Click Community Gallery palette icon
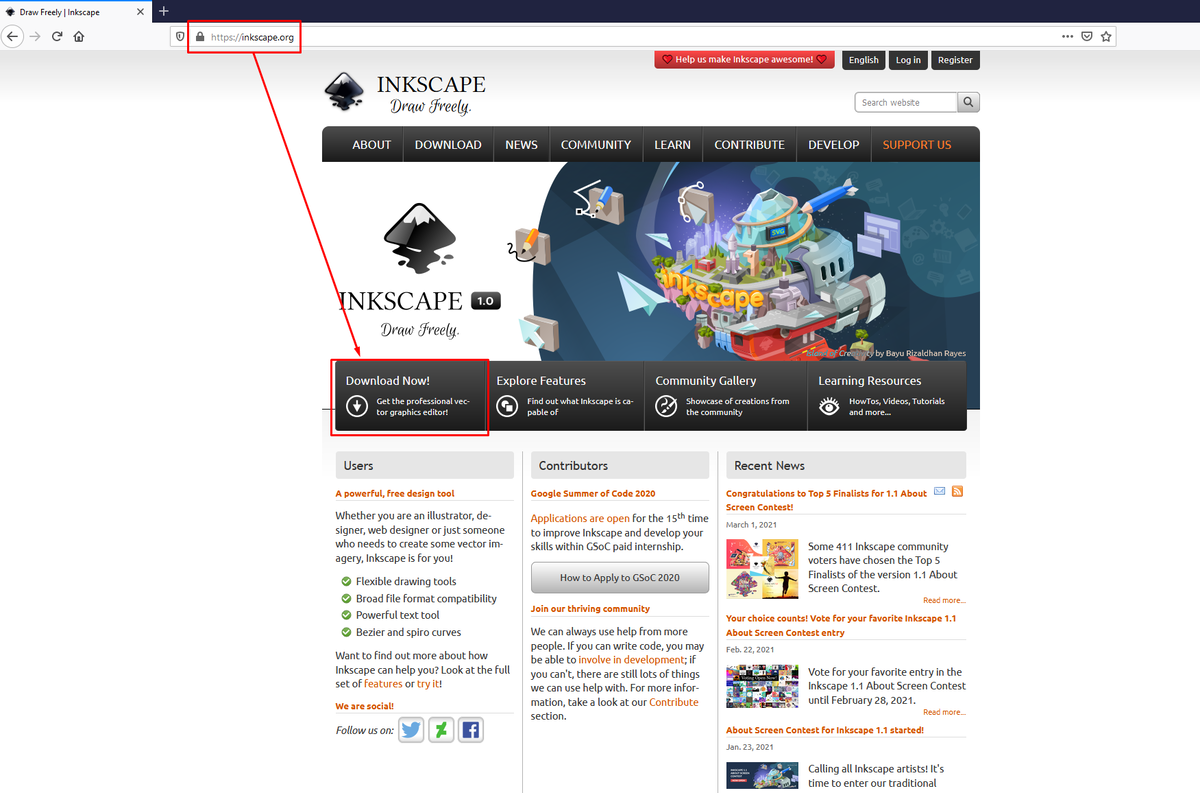Screen dimensions: 1200x793 [x=666, y=406]
